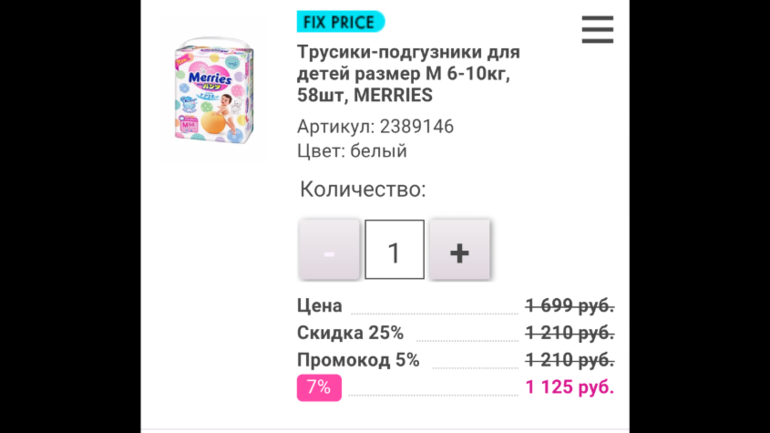The width and height of the screenshot is (770, 433).
Task: Click the Количество label
Action: [363, 189]
